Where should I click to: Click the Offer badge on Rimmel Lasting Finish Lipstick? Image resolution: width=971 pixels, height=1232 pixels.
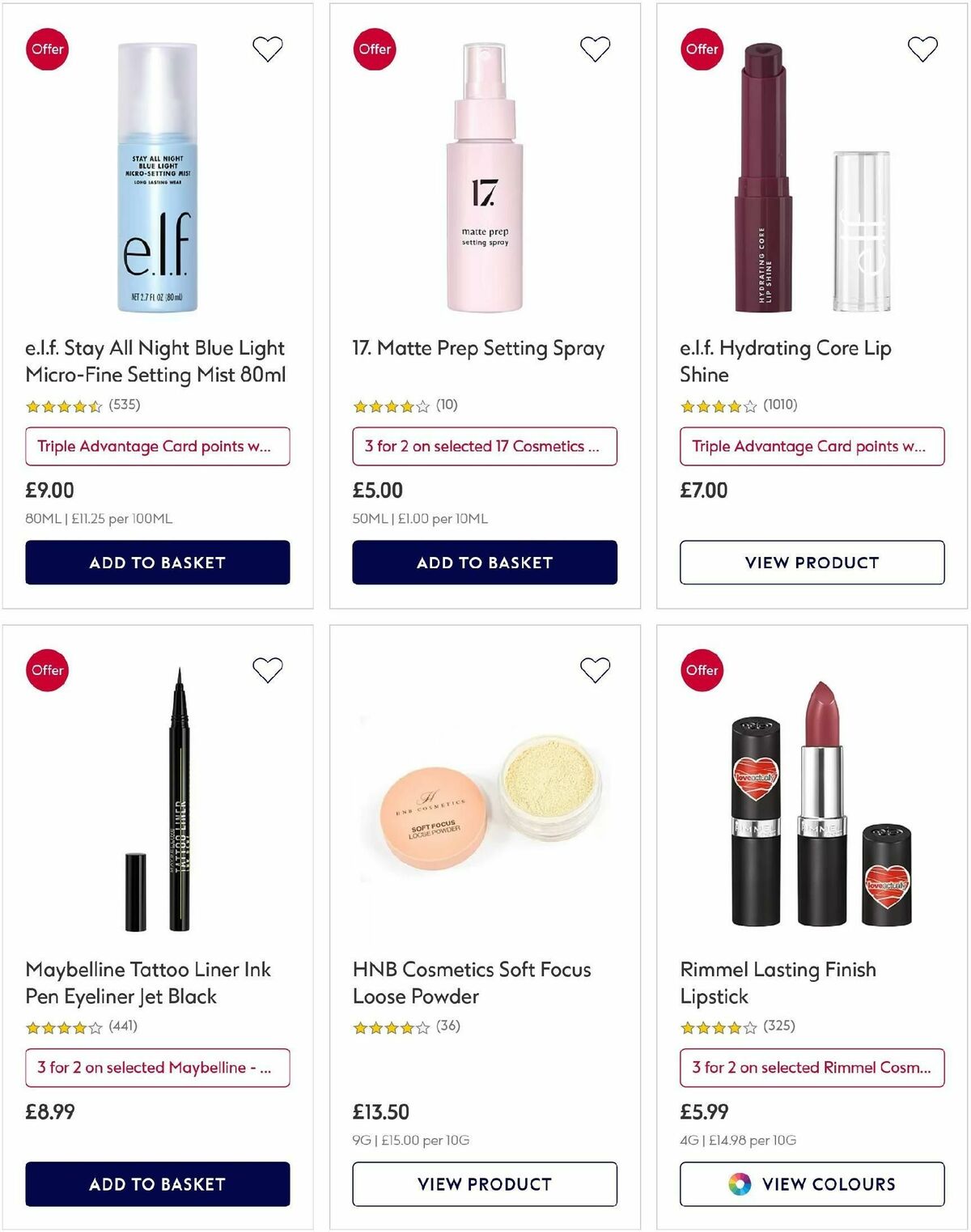coord(702,670)
